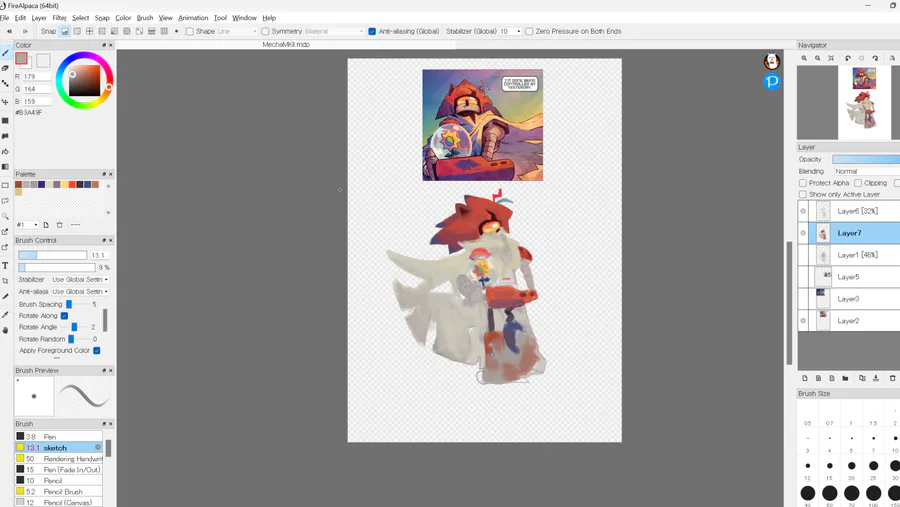Select the Dot tool

[5, 84]
